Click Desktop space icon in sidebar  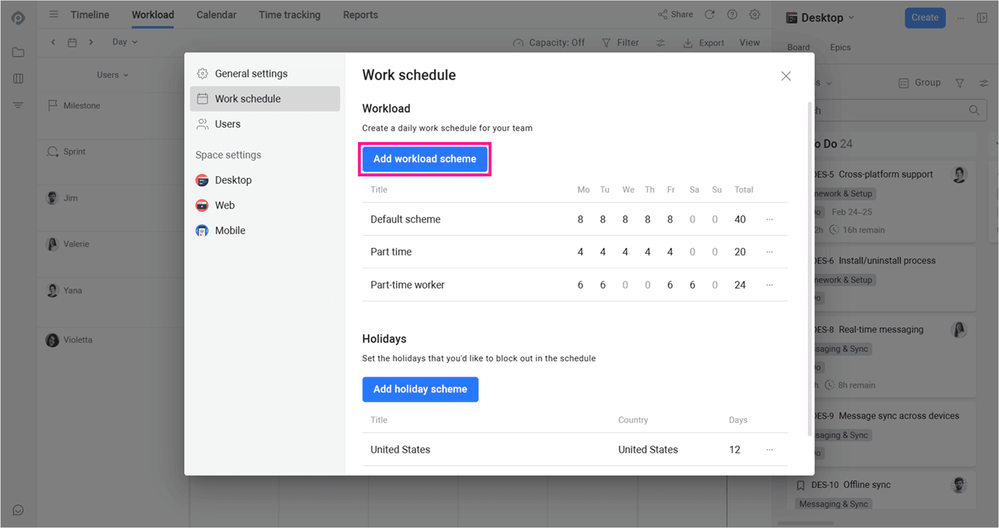(x=202, y=180)
